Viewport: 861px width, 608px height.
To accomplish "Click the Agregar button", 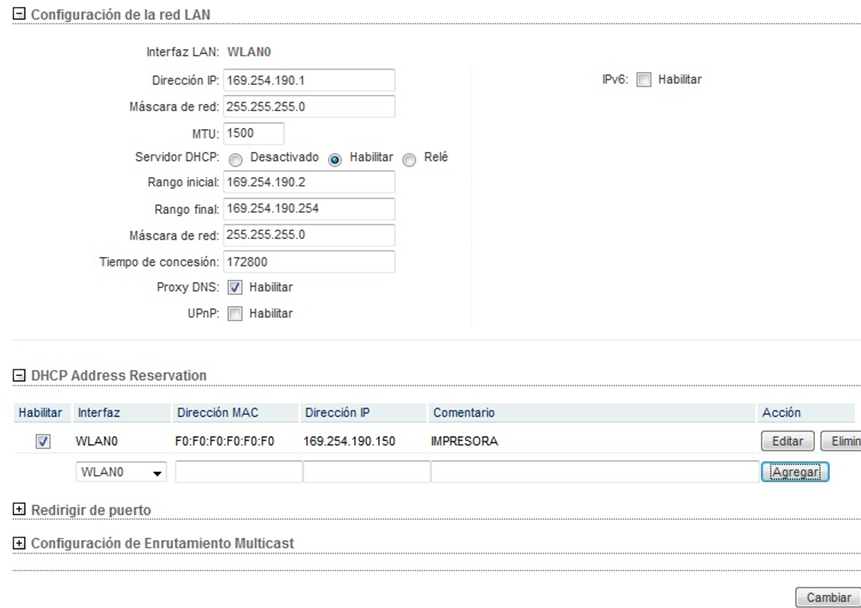I will (795, 472).
